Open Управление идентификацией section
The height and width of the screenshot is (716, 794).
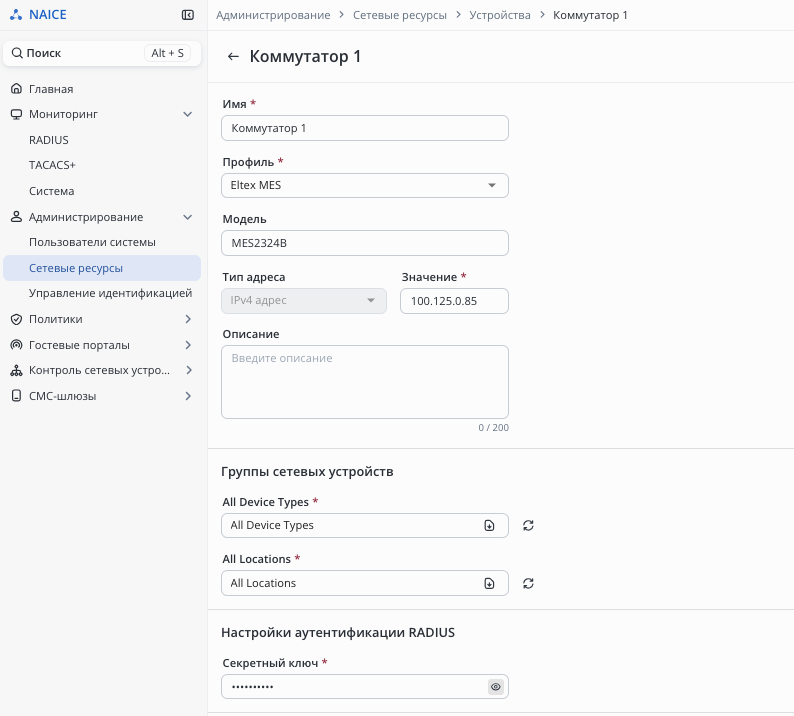[x=110, y=293]
